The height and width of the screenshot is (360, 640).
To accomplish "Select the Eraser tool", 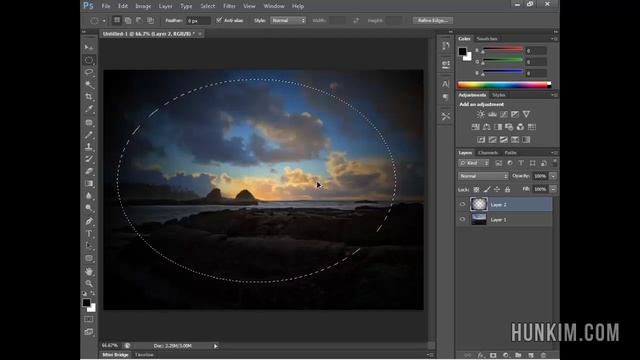I will click(89, 171).
